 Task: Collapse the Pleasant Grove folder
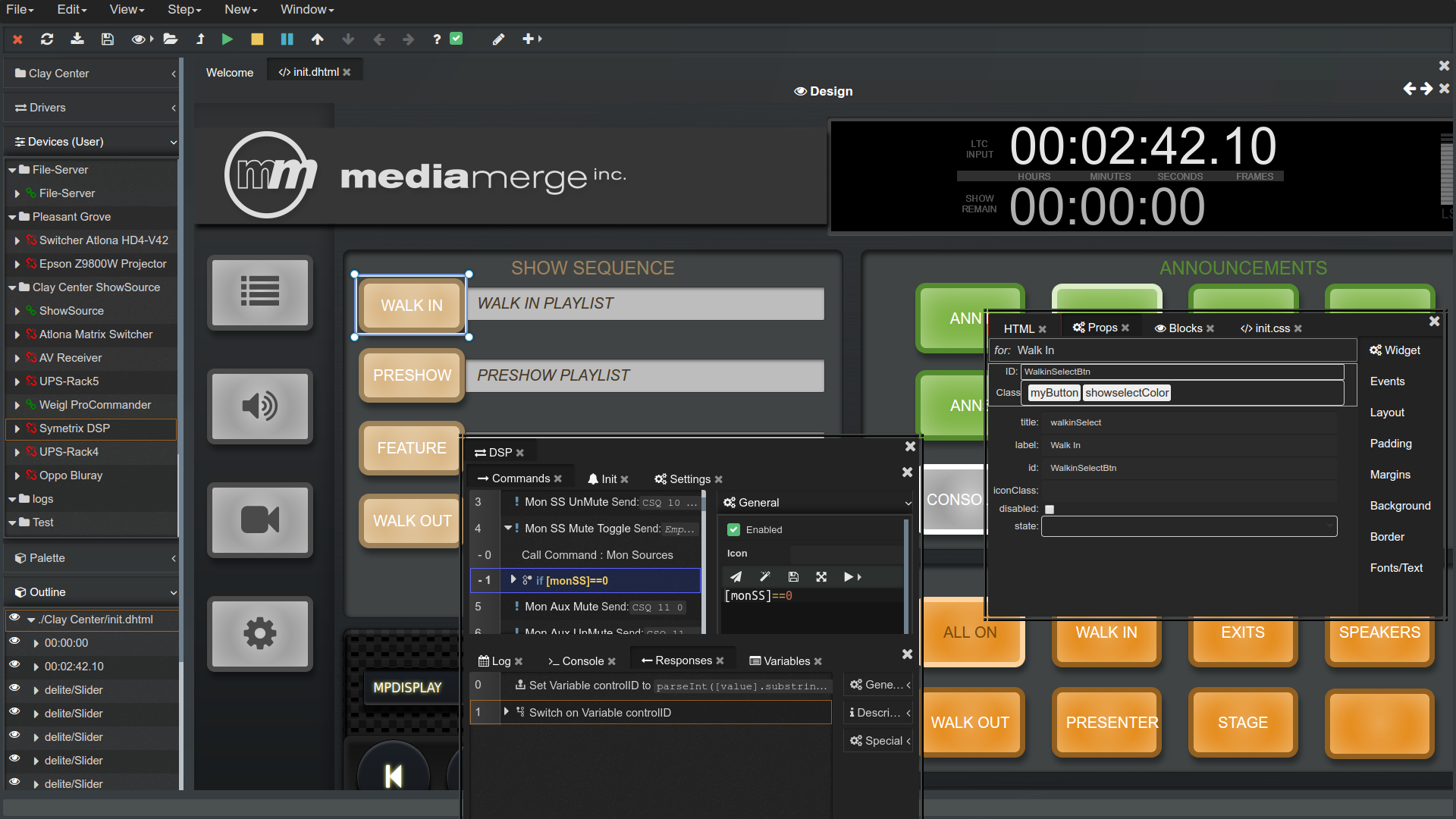pos(12,217)
